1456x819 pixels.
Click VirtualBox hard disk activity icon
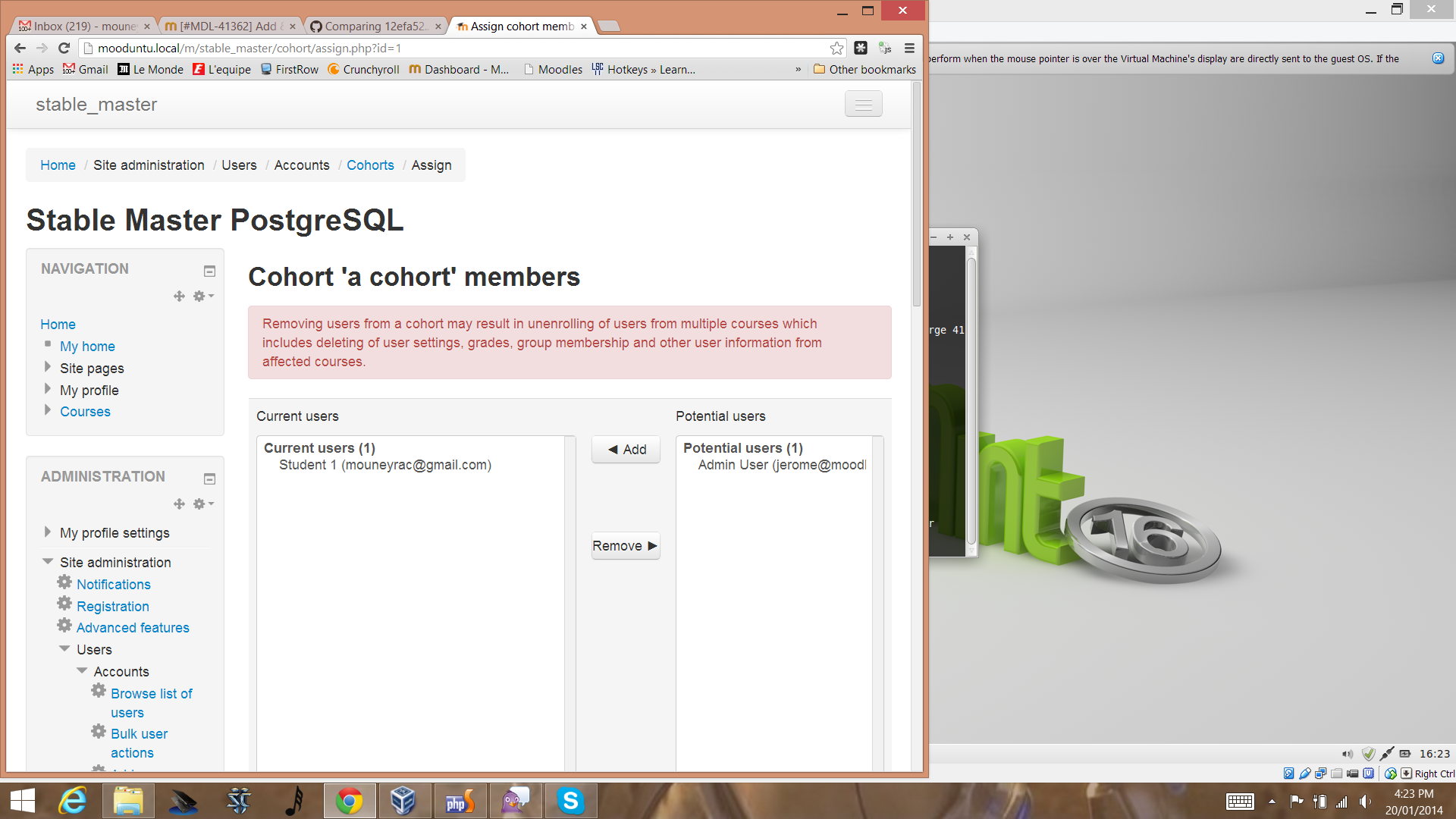pos(1288,773)
